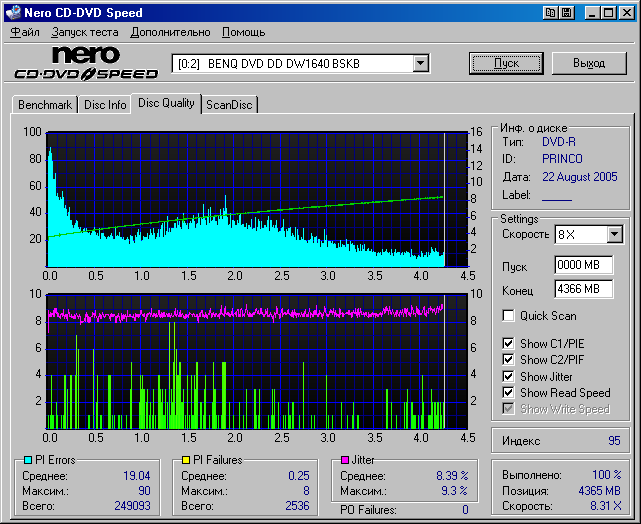The height and width of the screenshot is (524, 641).
Task: Click the yellow PI Failures legend square
Action: pyautogui.click(x=185, y=460)
